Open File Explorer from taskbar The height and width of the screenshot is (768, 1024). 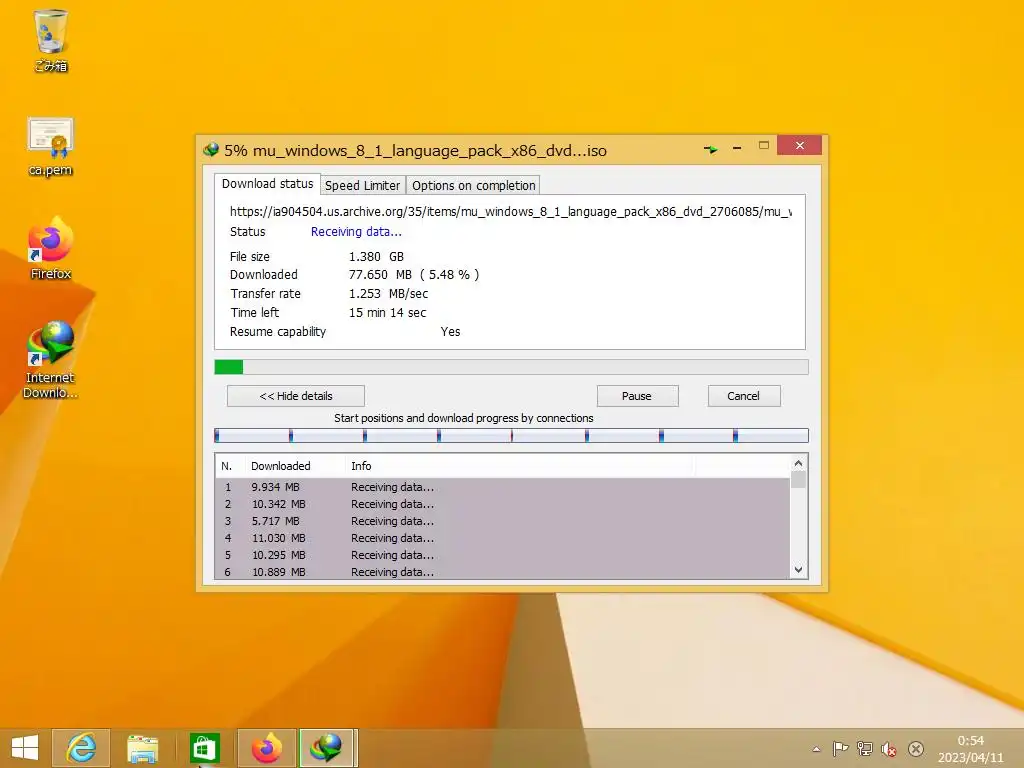point(142,748)
